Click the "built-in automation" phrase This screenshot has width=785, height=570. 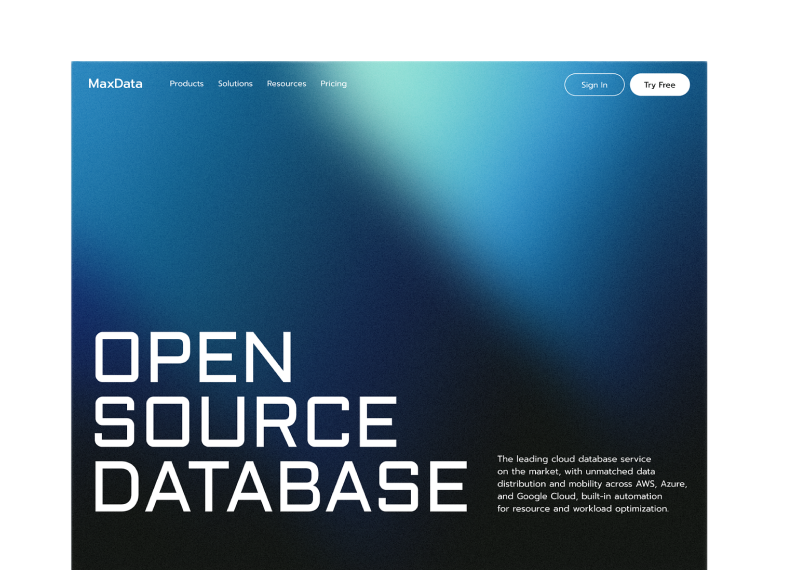click(x=621, y=496)
